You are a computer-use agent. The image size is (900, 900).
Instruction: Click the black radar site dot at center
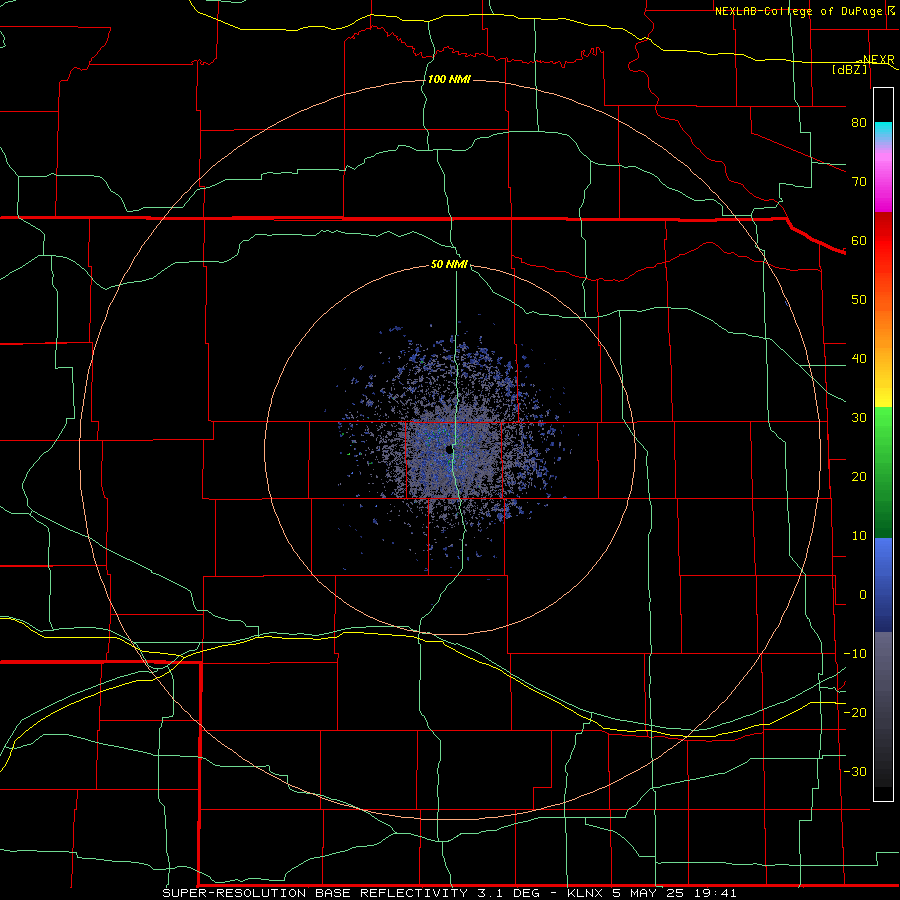pyautogui.click(x=449, y=449)
